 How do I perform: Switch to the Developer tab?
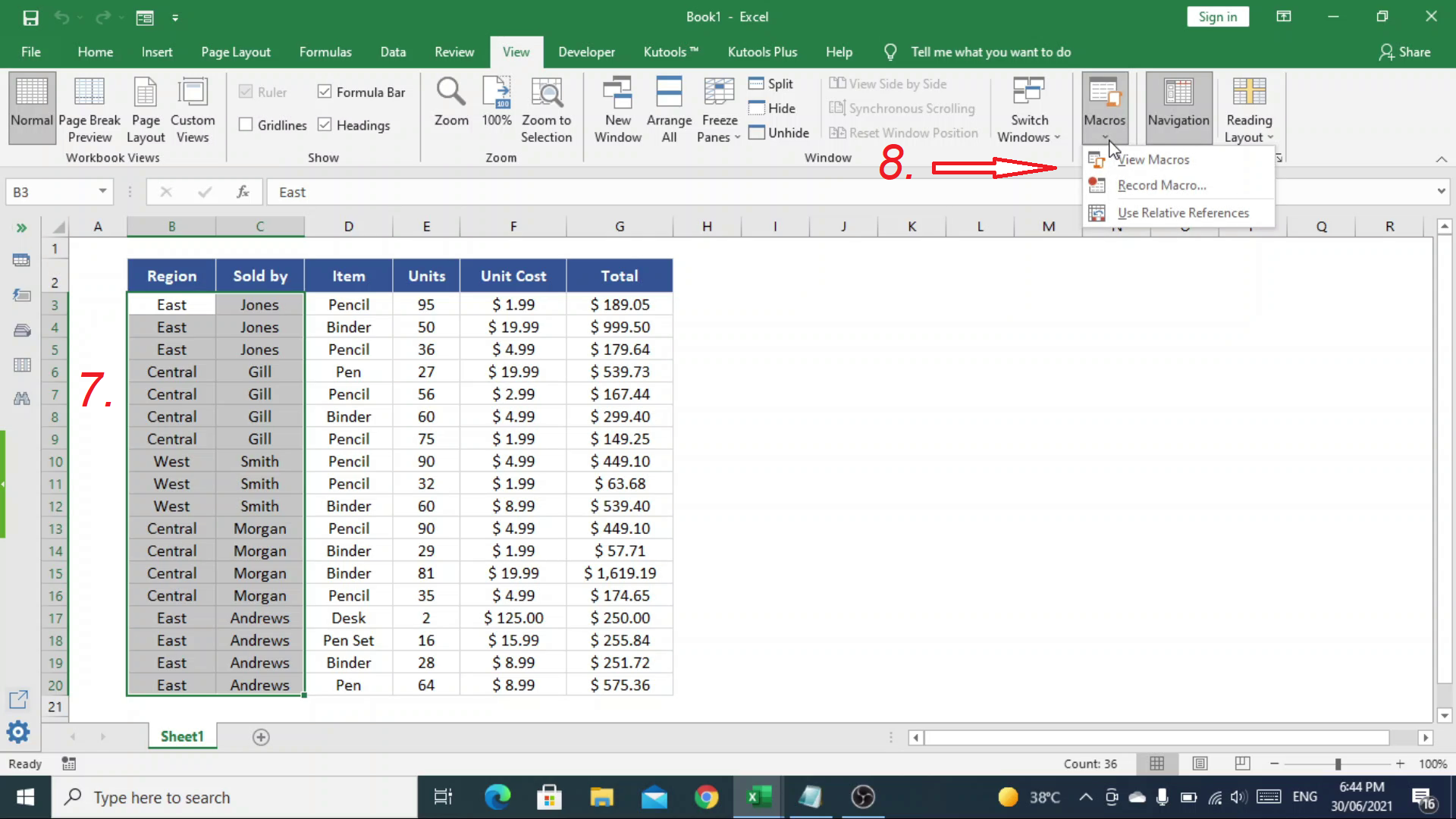tap(586, 52)
